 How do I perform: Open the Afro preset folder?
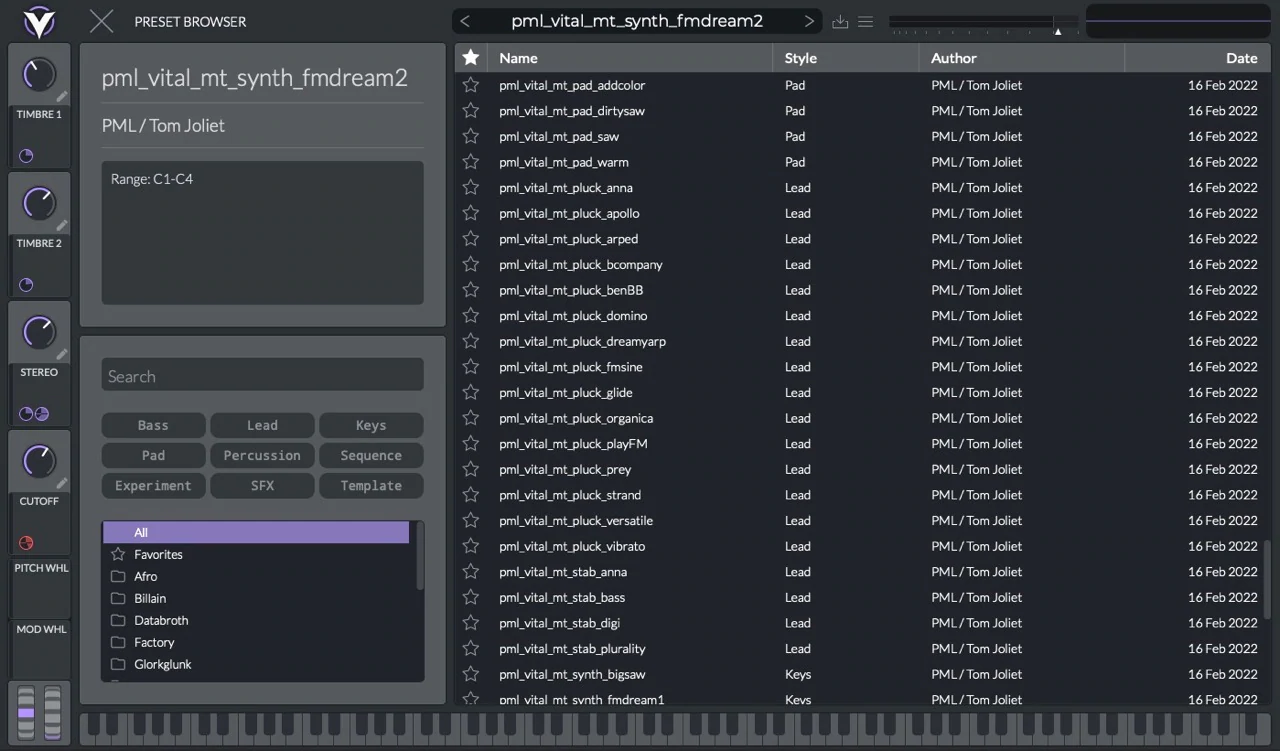click(x=256, y=576)
